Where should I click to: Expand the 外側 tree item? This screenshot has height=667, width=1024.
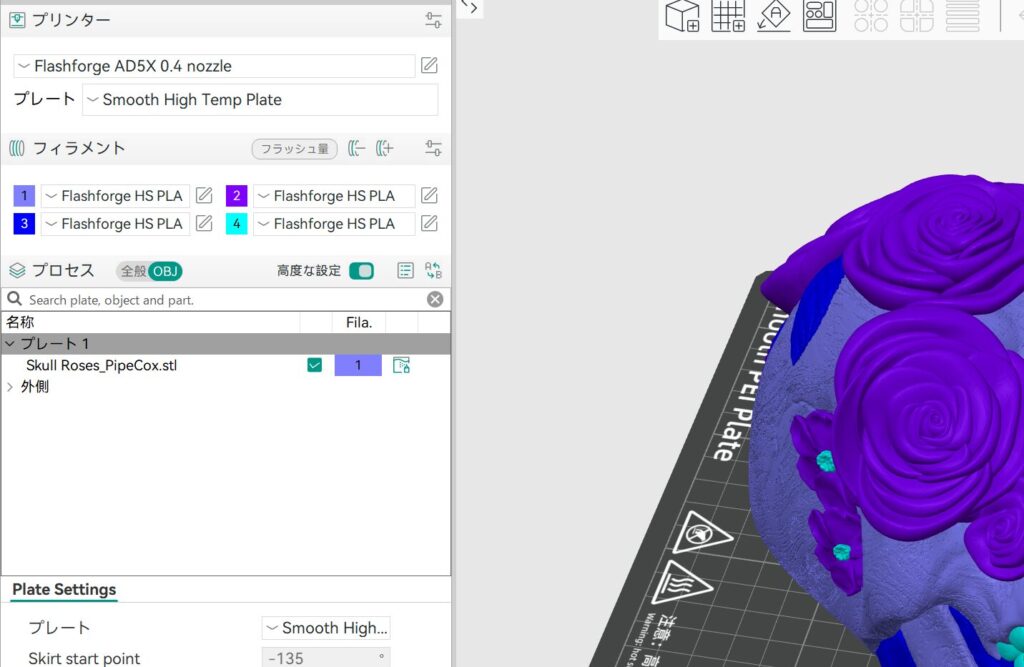point(10,387)
